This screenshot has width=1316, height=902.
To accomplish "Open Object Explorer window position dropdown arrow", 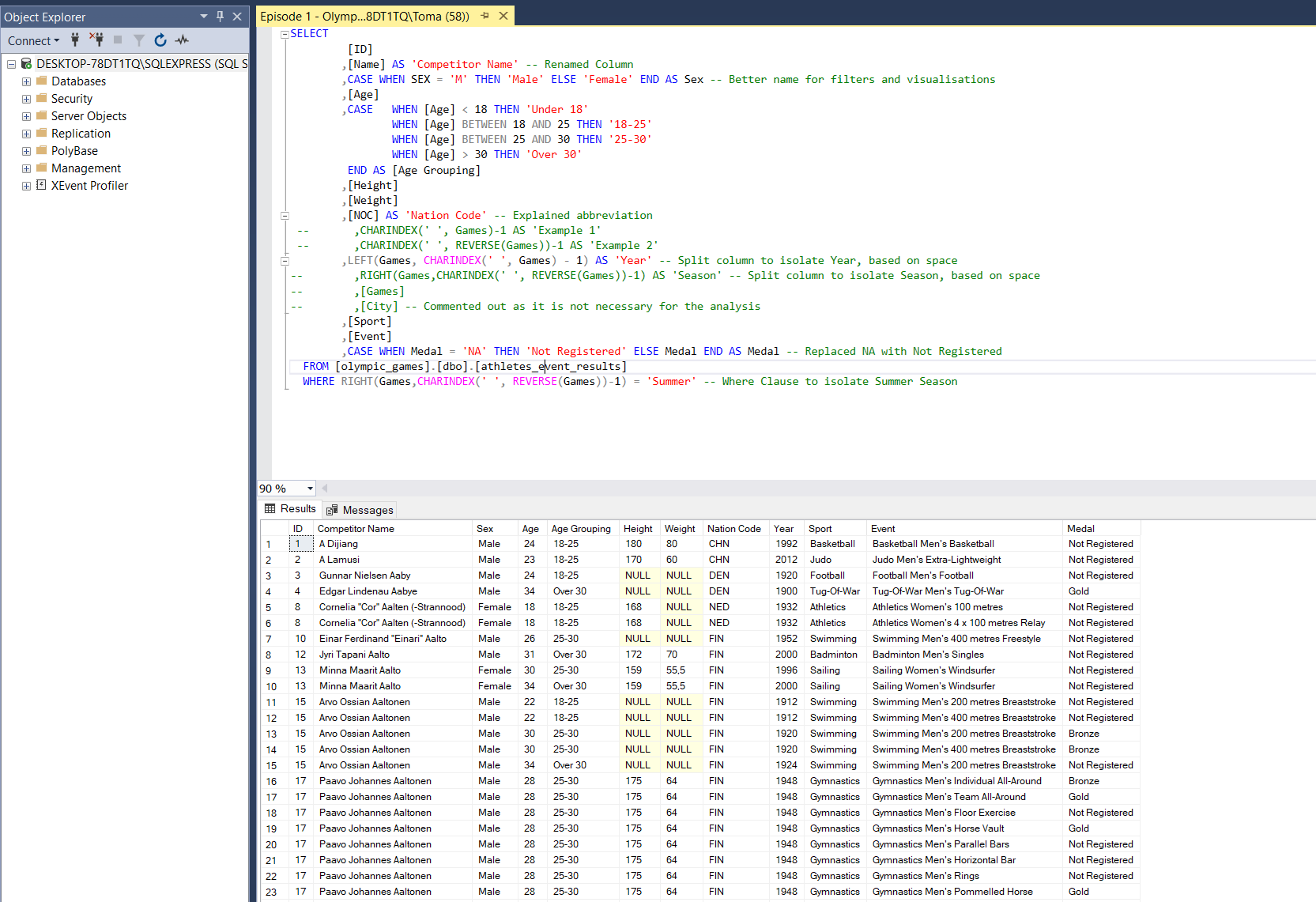I will (x=204, y=16).
